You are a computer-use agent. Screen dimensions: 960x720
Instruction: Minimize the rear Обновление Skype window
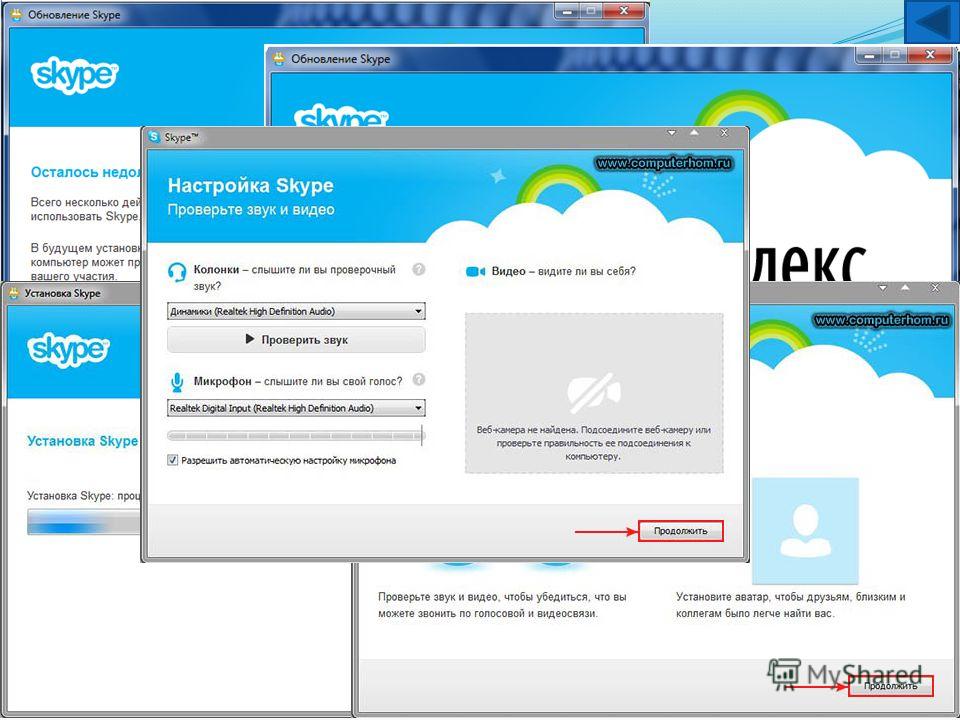point(567,12)
